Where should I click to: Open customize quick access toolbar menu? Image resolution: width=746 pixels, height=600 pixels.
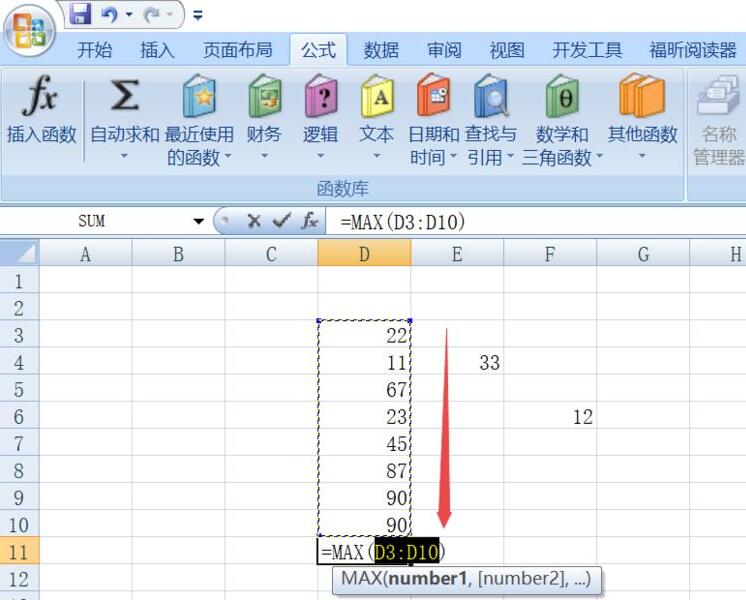point(198,16)
